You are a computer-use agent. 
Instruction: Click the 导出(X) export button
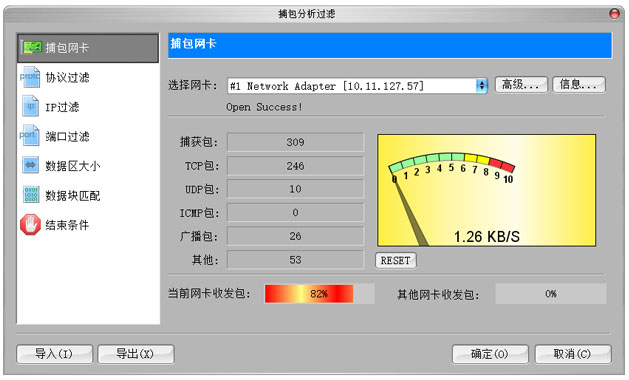pos(136,354)
